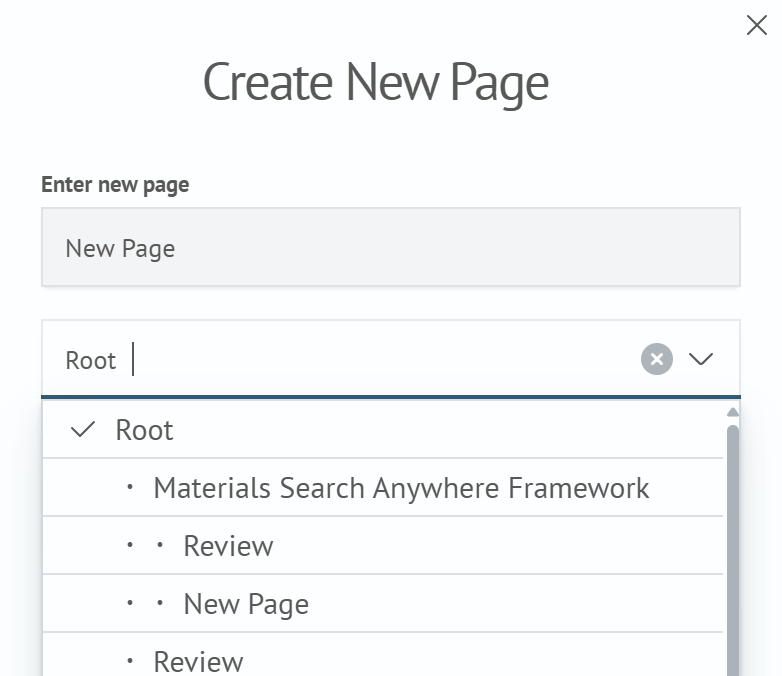782x676 pixels.
Task: Pick the double-indented Review option
Action: pyautogui.click(x=383, y=545)
